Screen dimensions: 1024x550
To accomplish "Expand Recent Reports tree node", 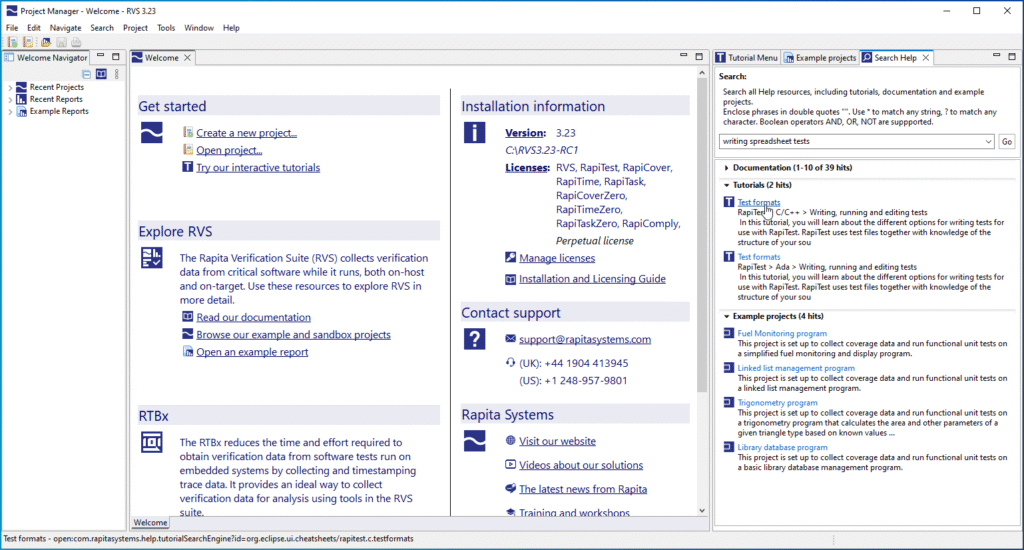I will coord(10,99).
